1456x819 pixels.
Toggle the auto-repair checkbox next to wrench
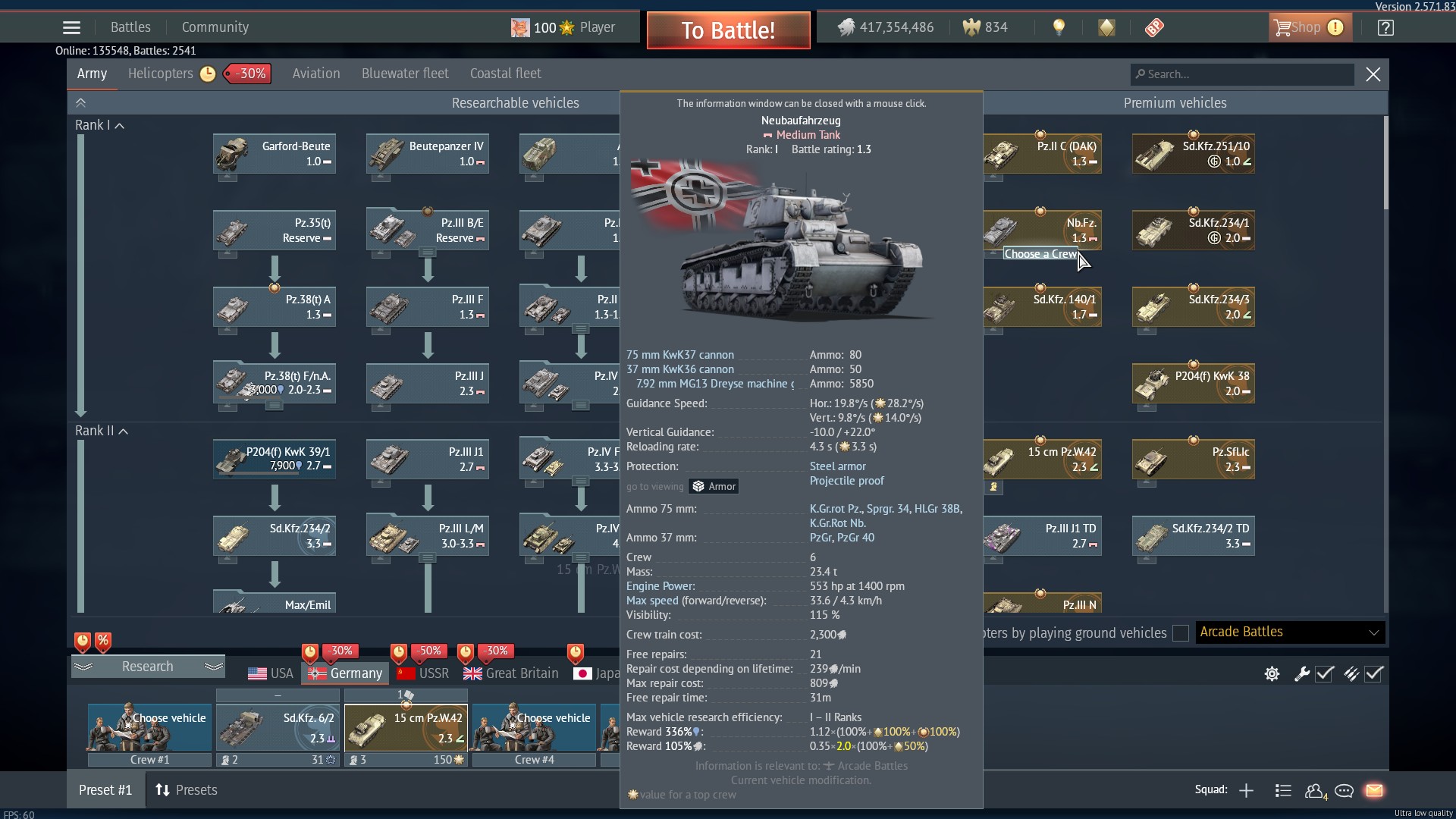click(1325, 673)
